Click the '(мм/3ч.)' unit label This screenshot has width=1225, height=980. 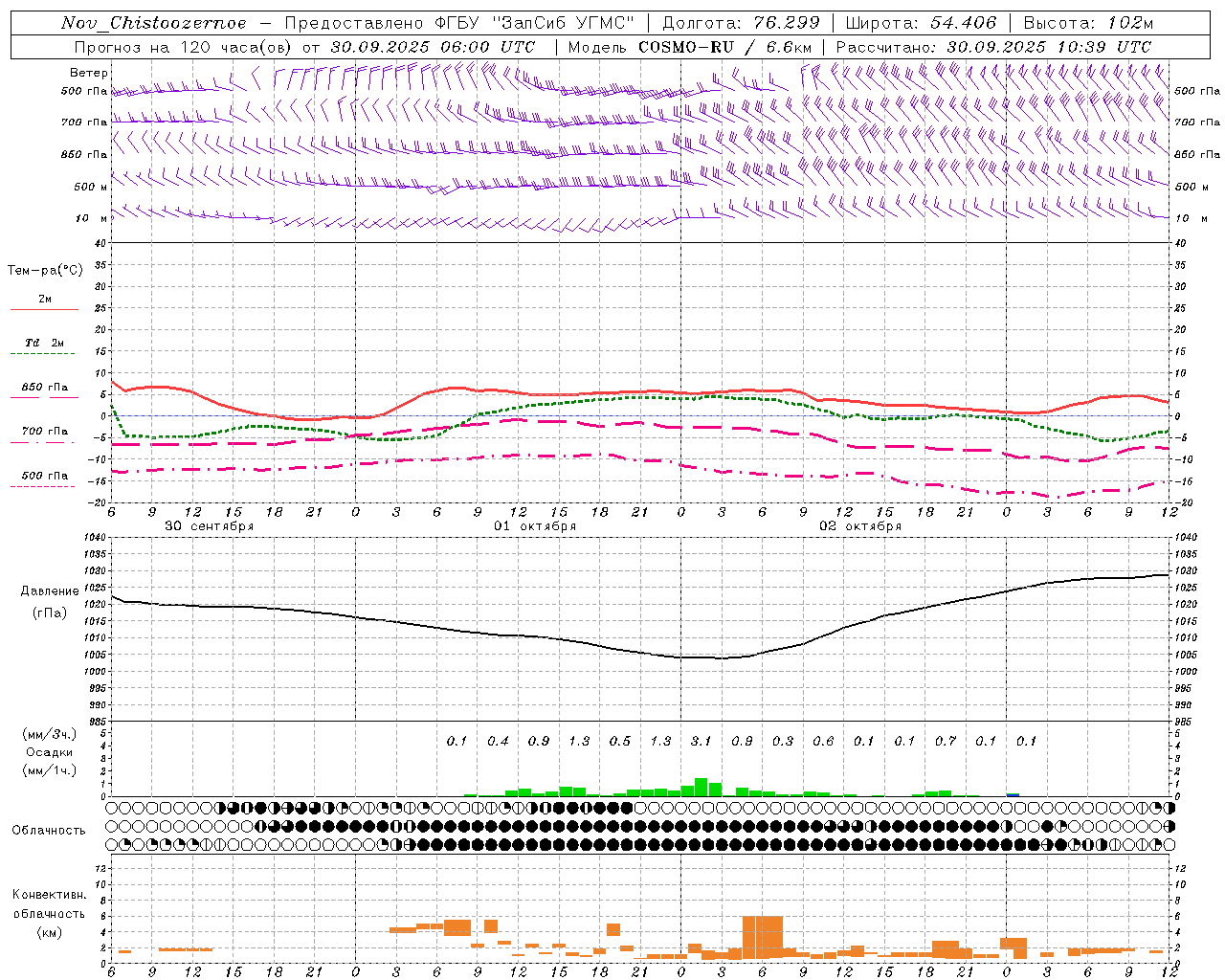[50, 734]
